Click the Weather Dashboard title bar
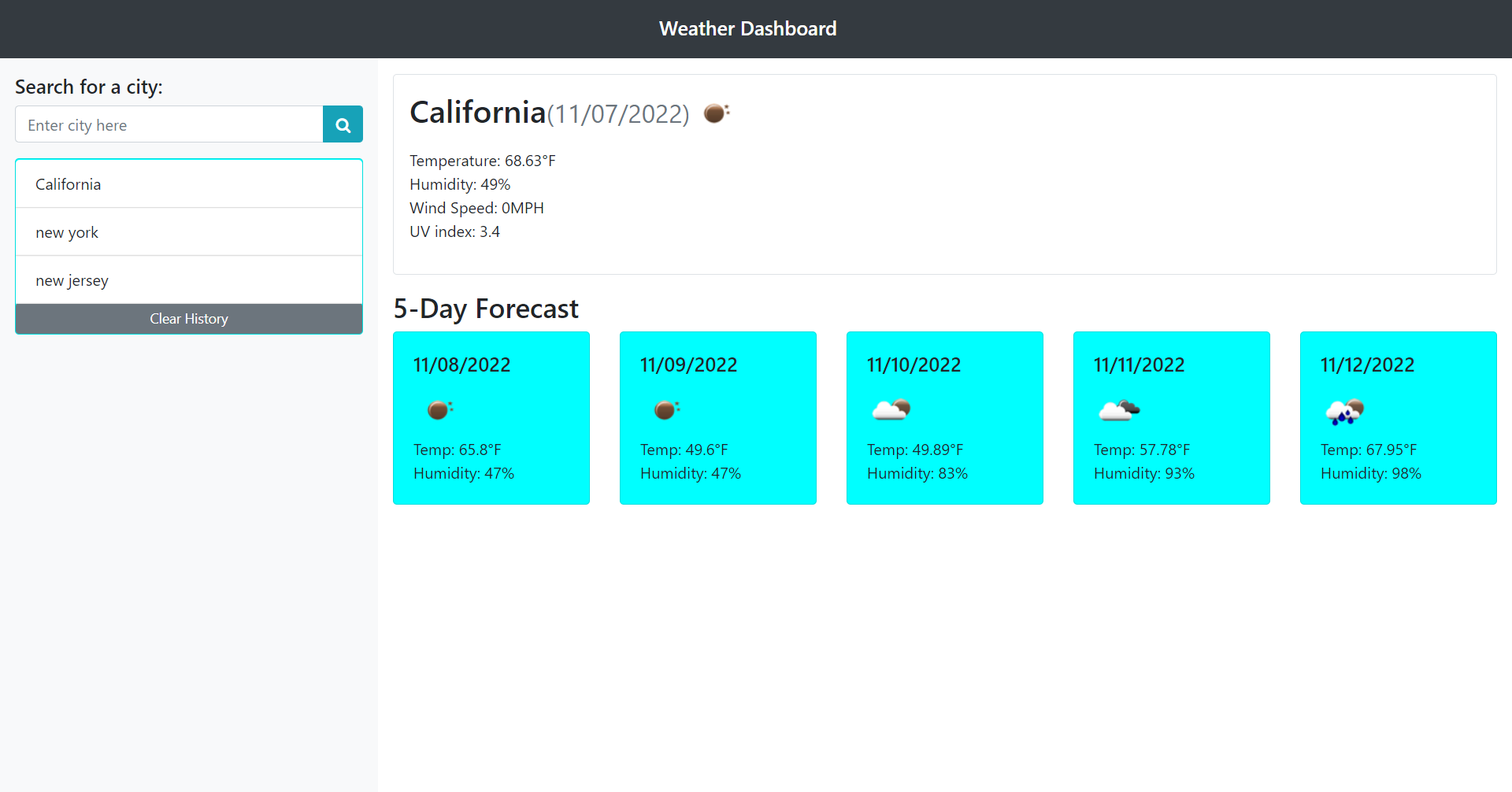 point(747,28)
